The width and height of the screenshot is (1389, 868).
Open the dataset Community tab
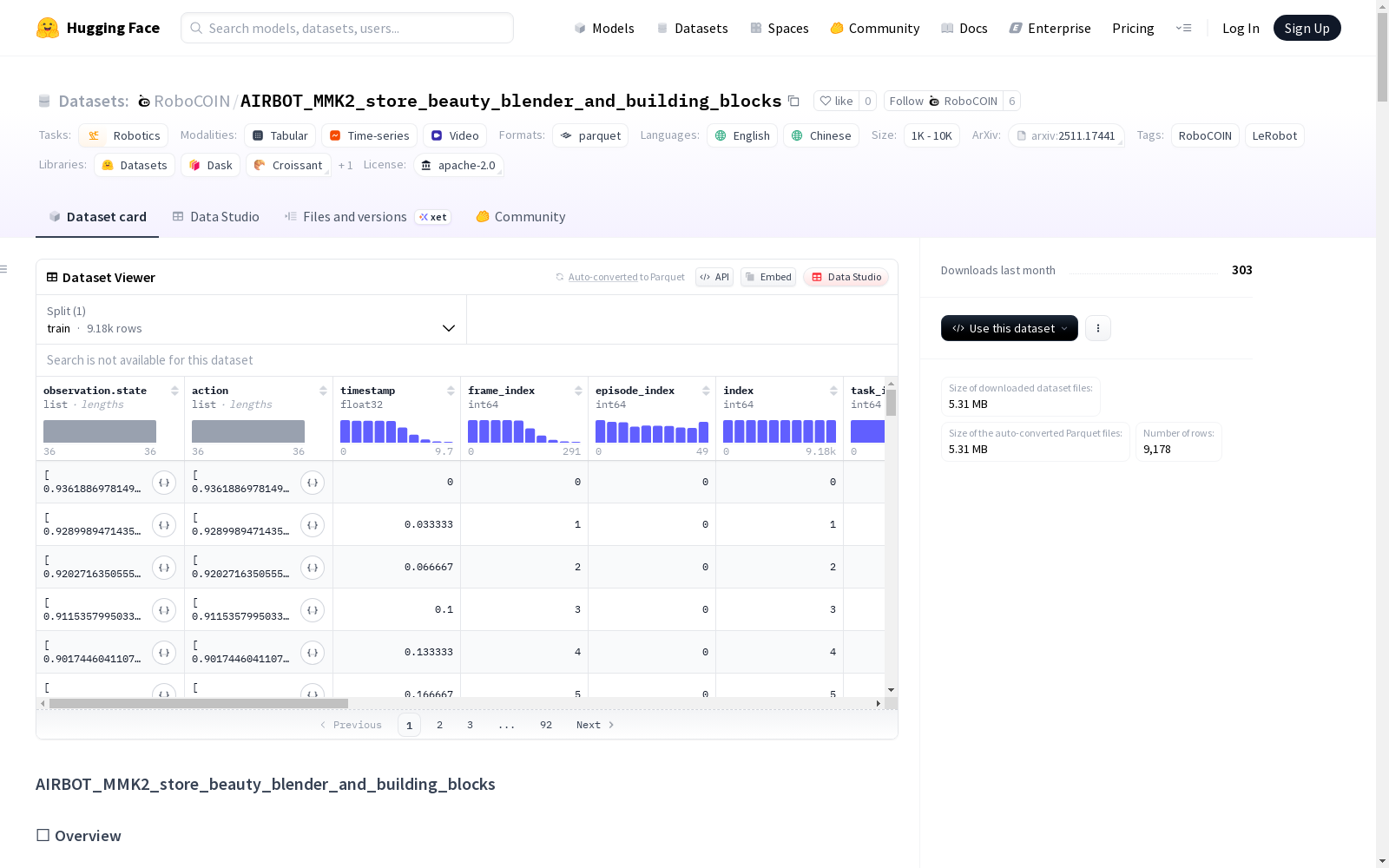(521, 217)
